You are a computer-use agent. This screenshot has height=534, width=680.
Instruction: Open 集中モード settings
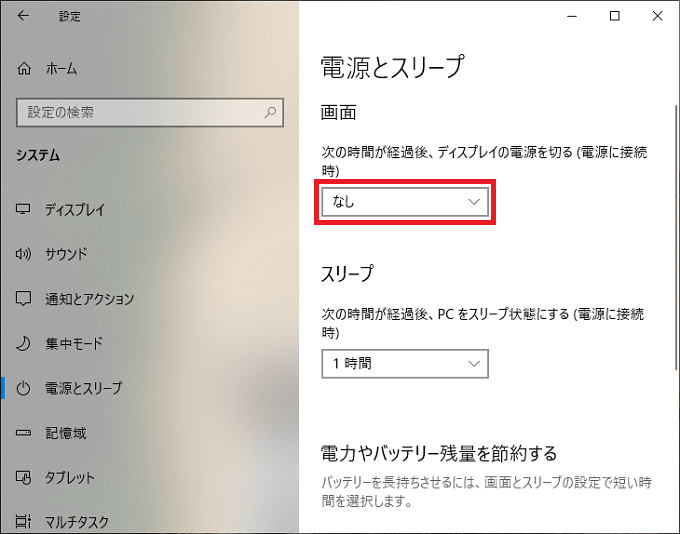pos(74,344)
